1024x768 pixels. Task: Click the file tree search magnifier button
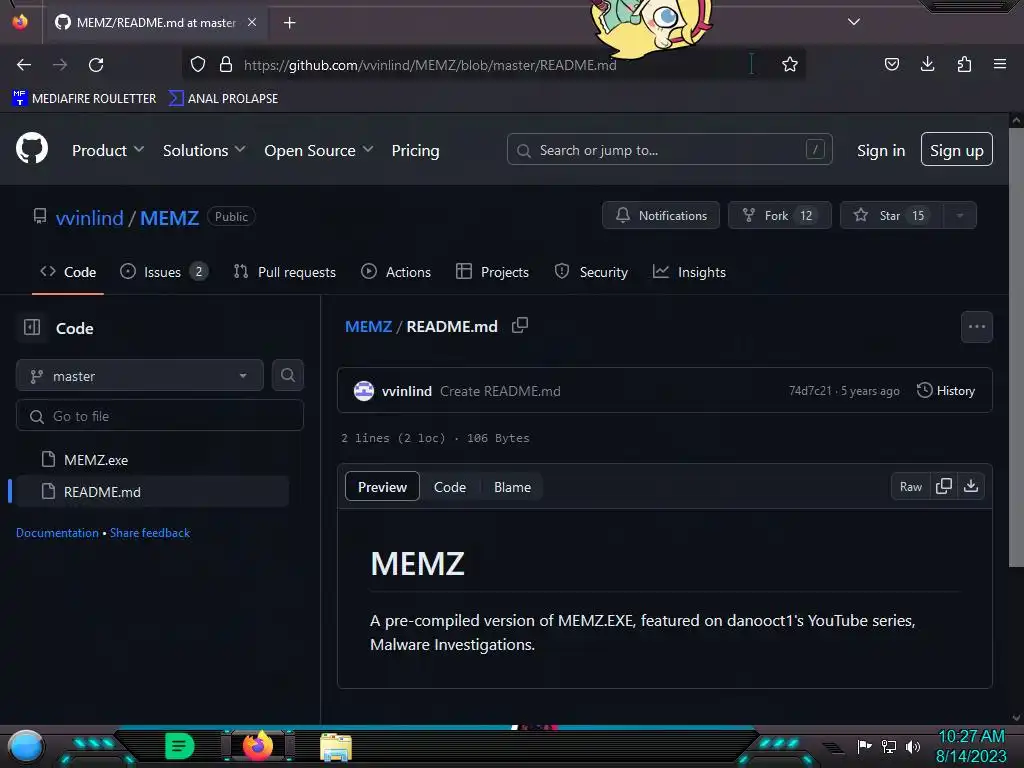(x=287, y=375)
